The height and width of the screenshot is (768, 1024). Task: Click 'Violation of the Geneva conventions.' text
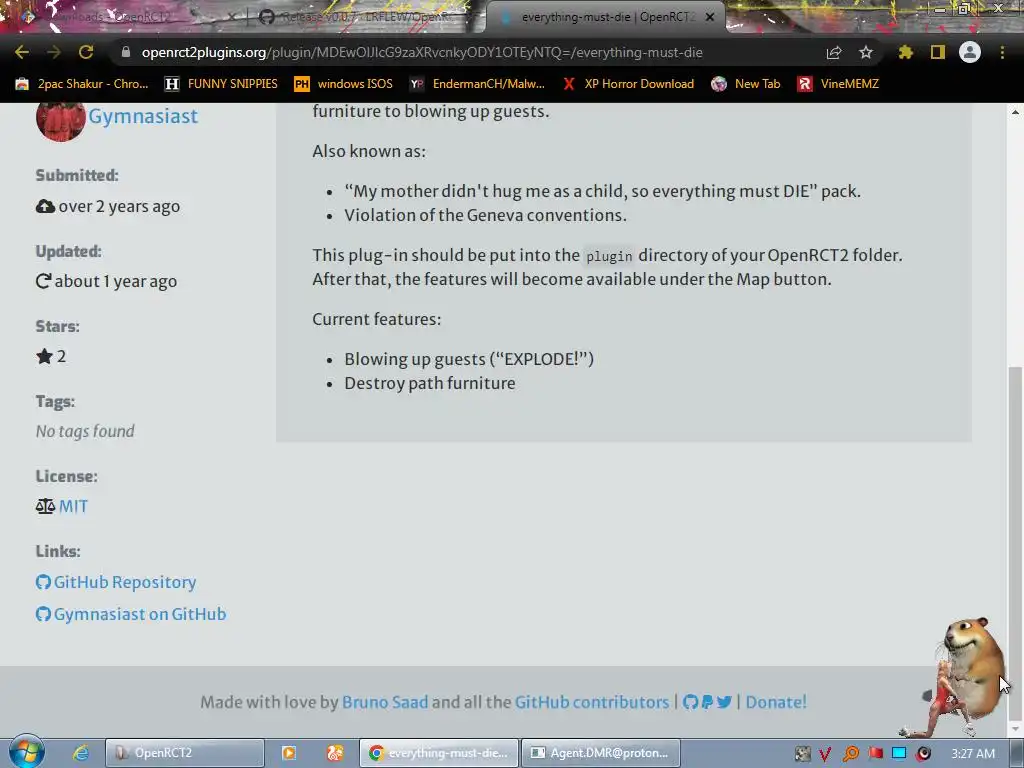coord(485,215)
